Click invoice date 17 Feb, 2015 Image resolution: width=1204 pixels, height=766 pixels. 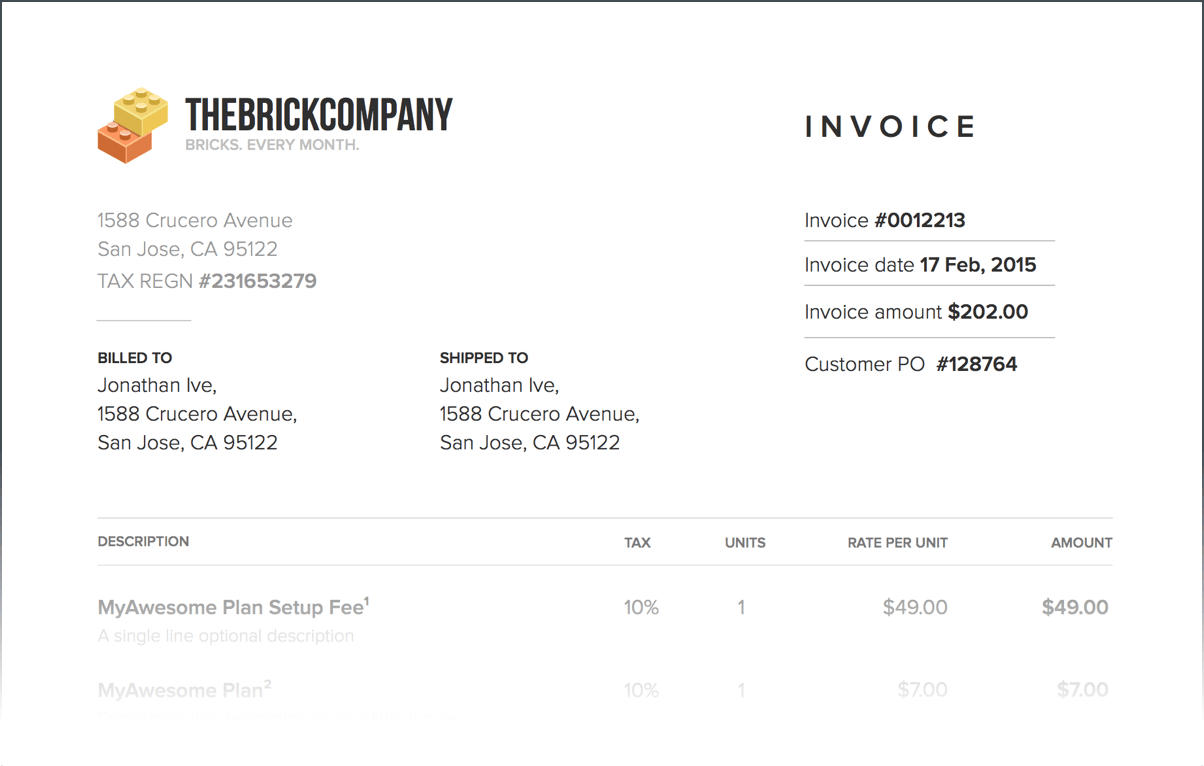[x=977, y=265]
